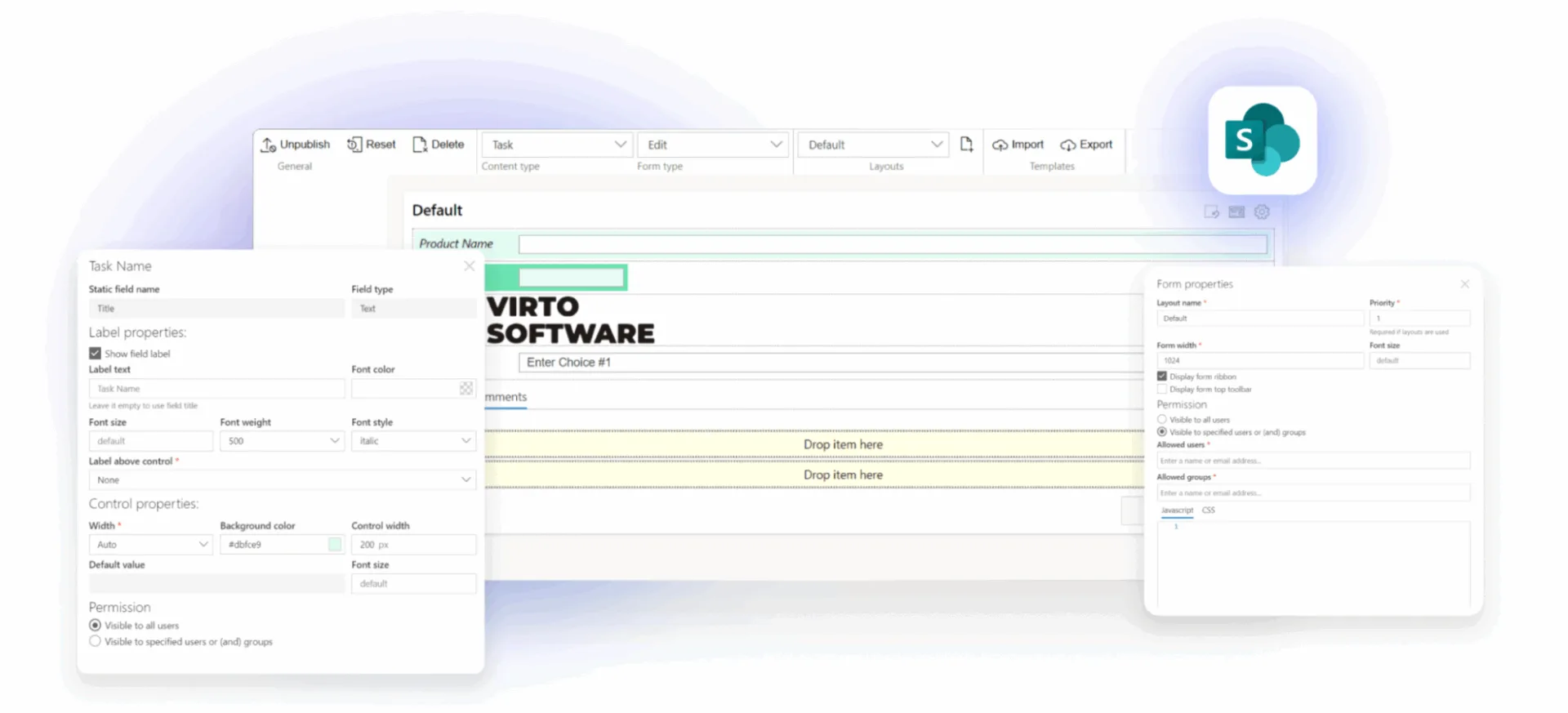Close the Form properties panel
The image size is (1568, 713).
click(x=1465, y=284)
